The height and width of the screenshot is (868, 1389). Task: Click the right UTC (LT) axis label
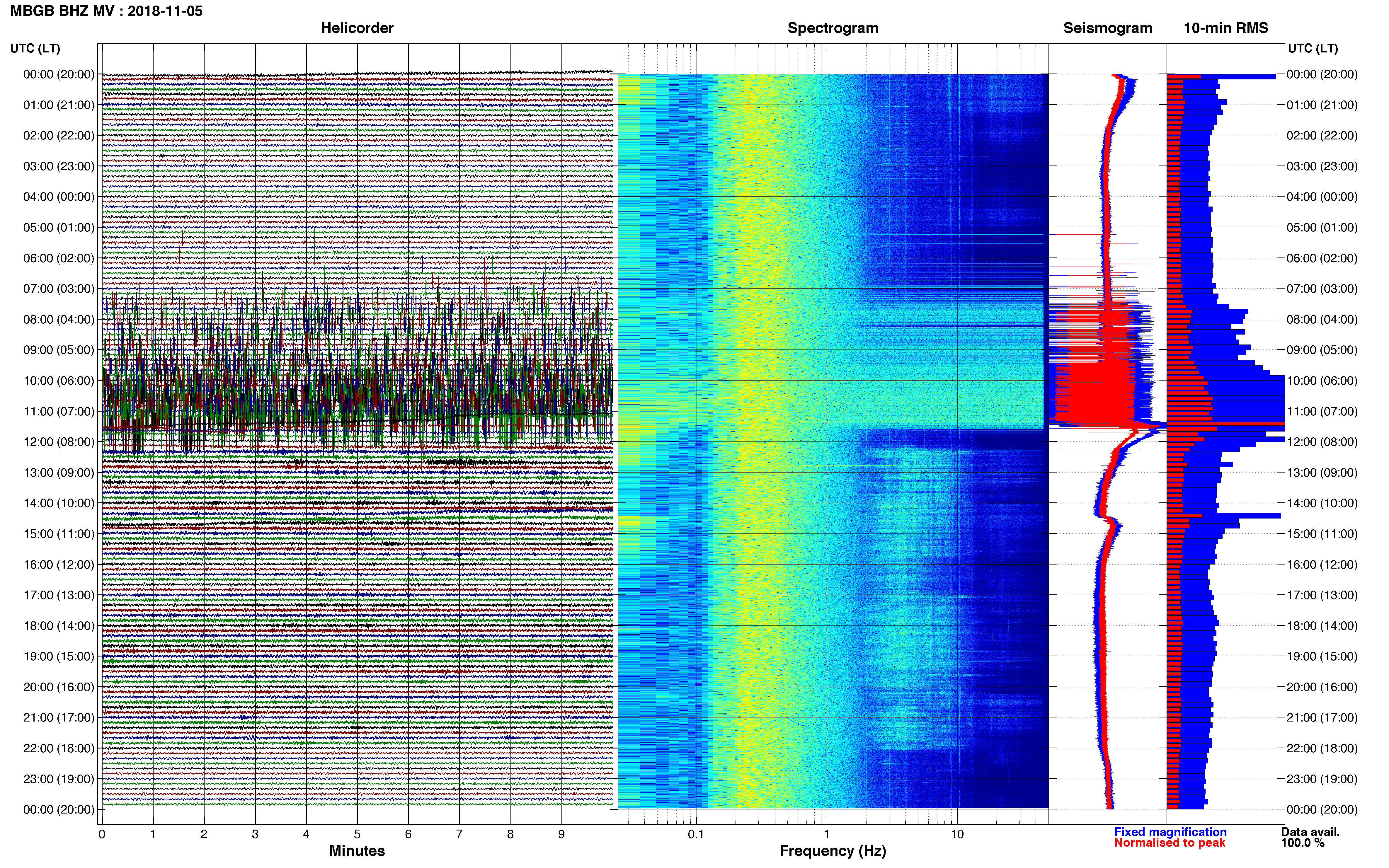pos(1313,48)
